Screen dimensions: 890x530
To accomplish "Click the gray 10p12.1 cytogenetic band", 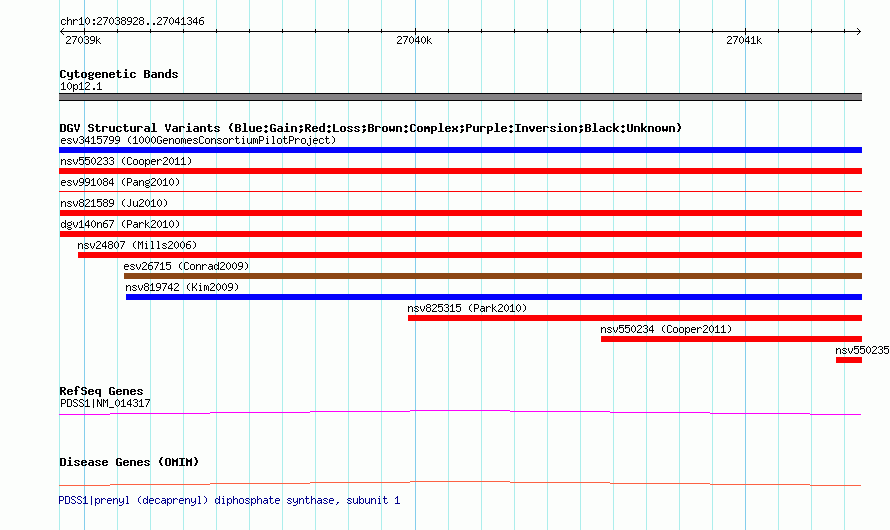I will [x=460, y=97].
